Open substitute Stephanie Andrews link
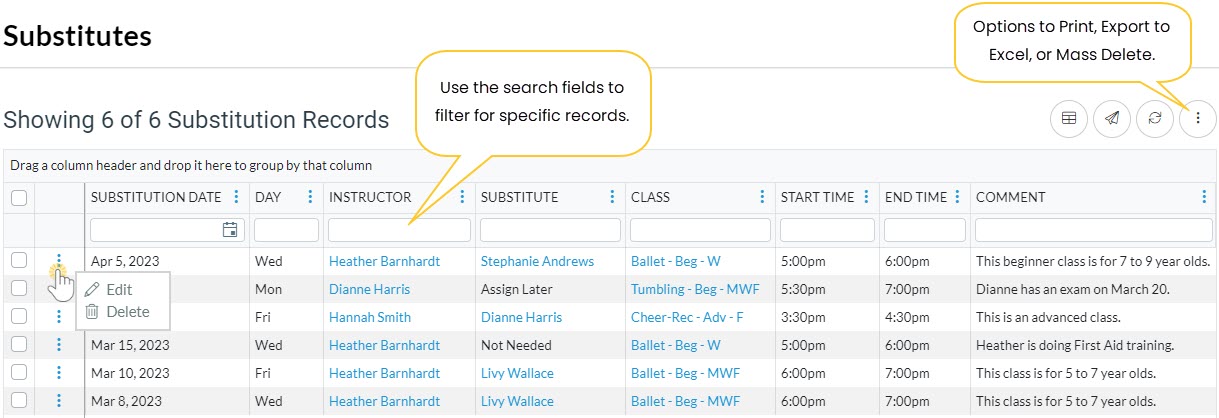Viewport: 1219px width, 418px height. click(537, 261)
